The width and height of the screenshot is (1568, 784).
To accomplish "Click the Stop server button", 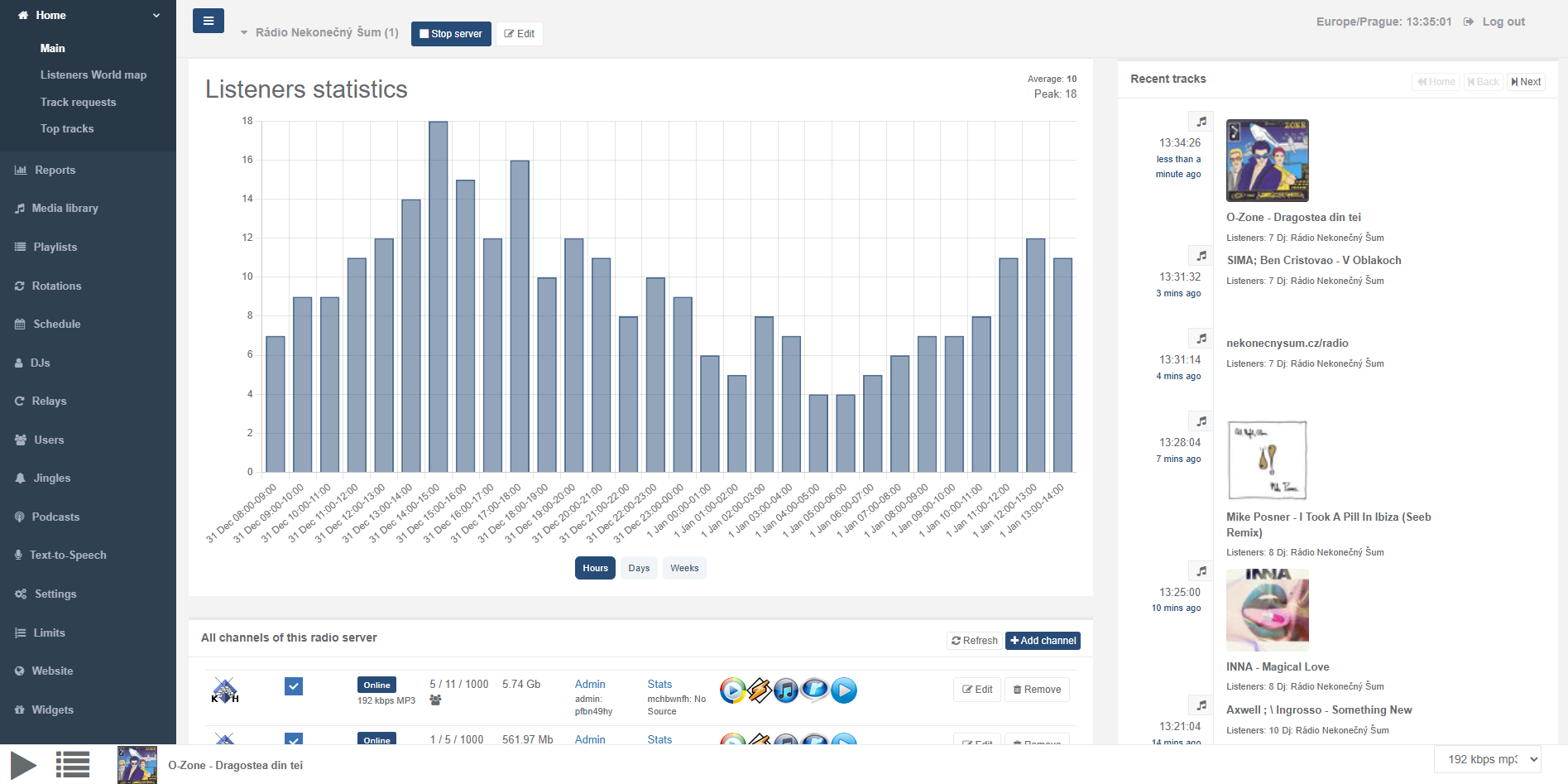I will tap(451, 34).
